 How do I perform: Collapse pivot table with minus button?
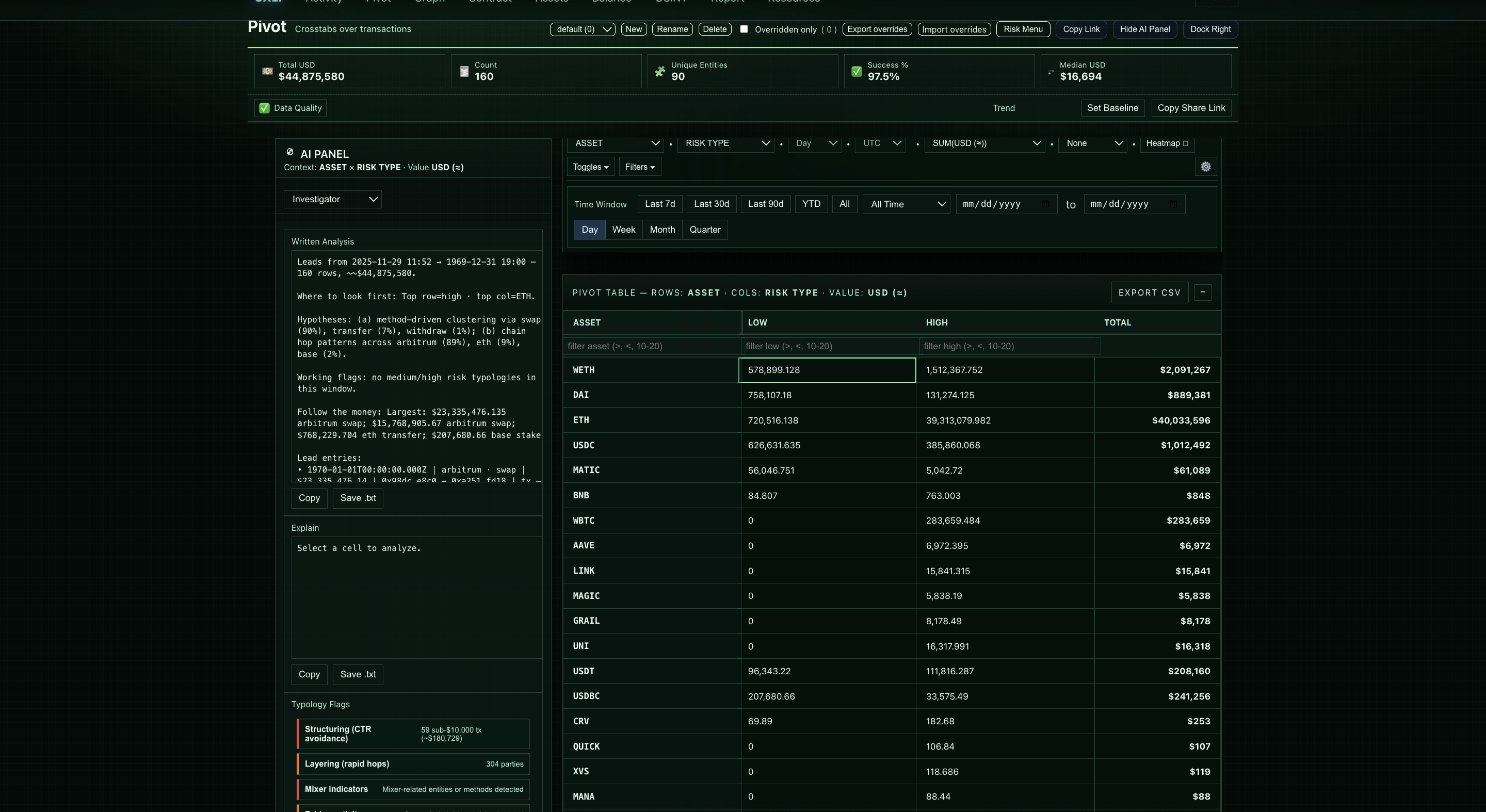tap(1202, 293)
